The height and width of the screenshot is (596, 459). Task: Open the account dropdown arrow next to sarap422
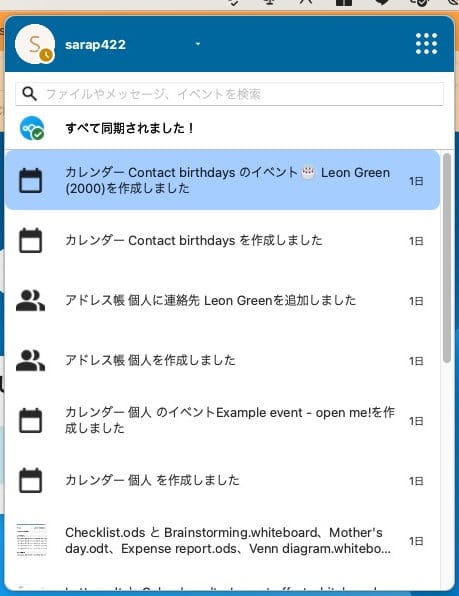coord(198,44)
